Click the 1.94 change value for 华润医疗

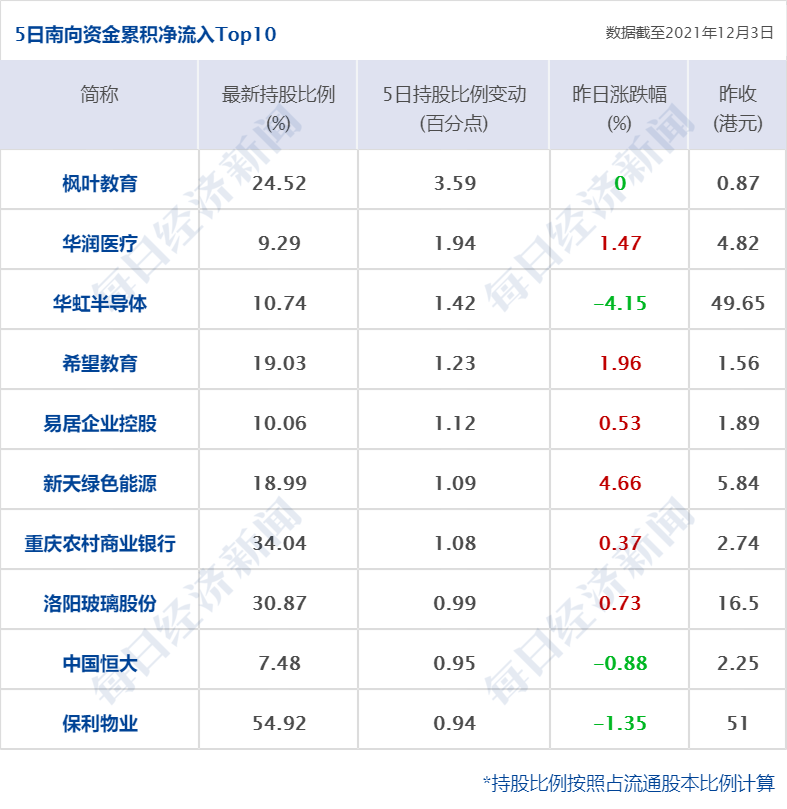tap(455, 243)
